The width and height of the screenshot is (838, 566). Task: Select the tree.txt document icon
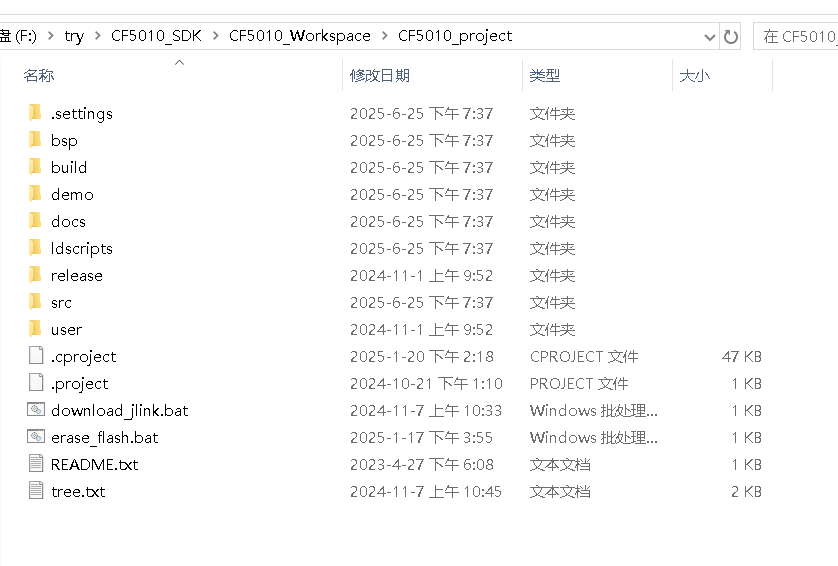pos(36,491)
